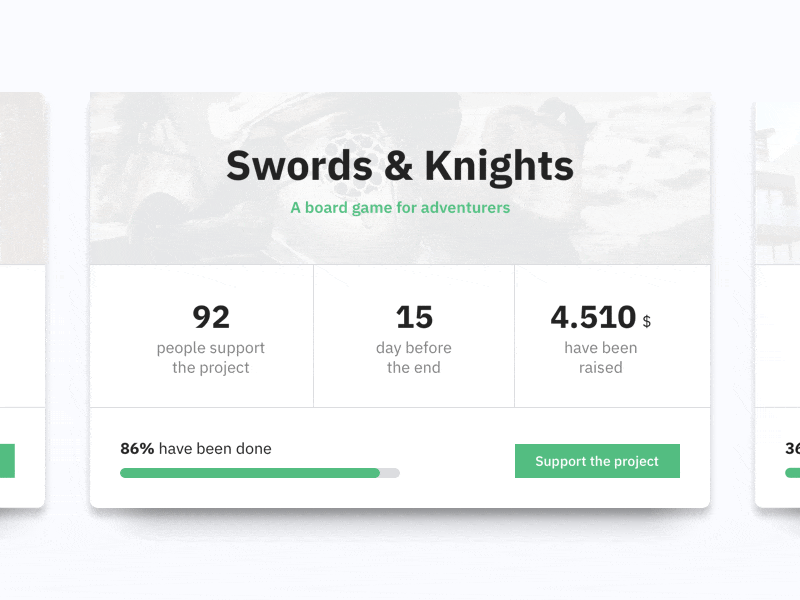
Task: Click the header image of the right card
Action: [778, 180]
